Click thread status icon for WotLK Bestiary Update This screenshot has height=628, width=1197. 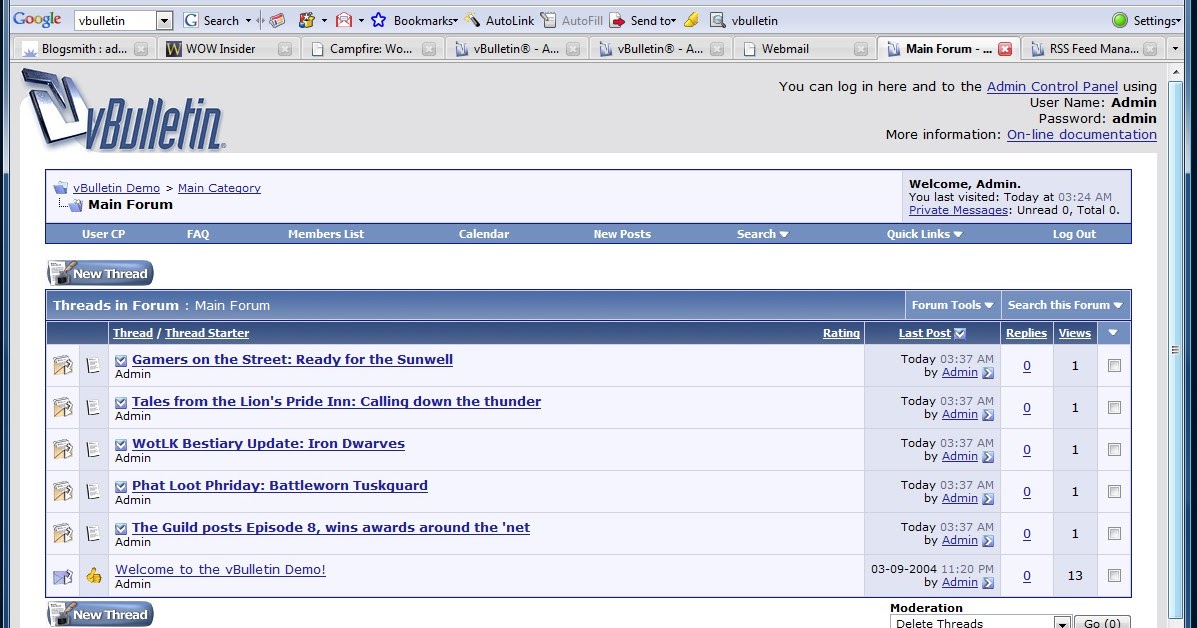pos(63,449)
